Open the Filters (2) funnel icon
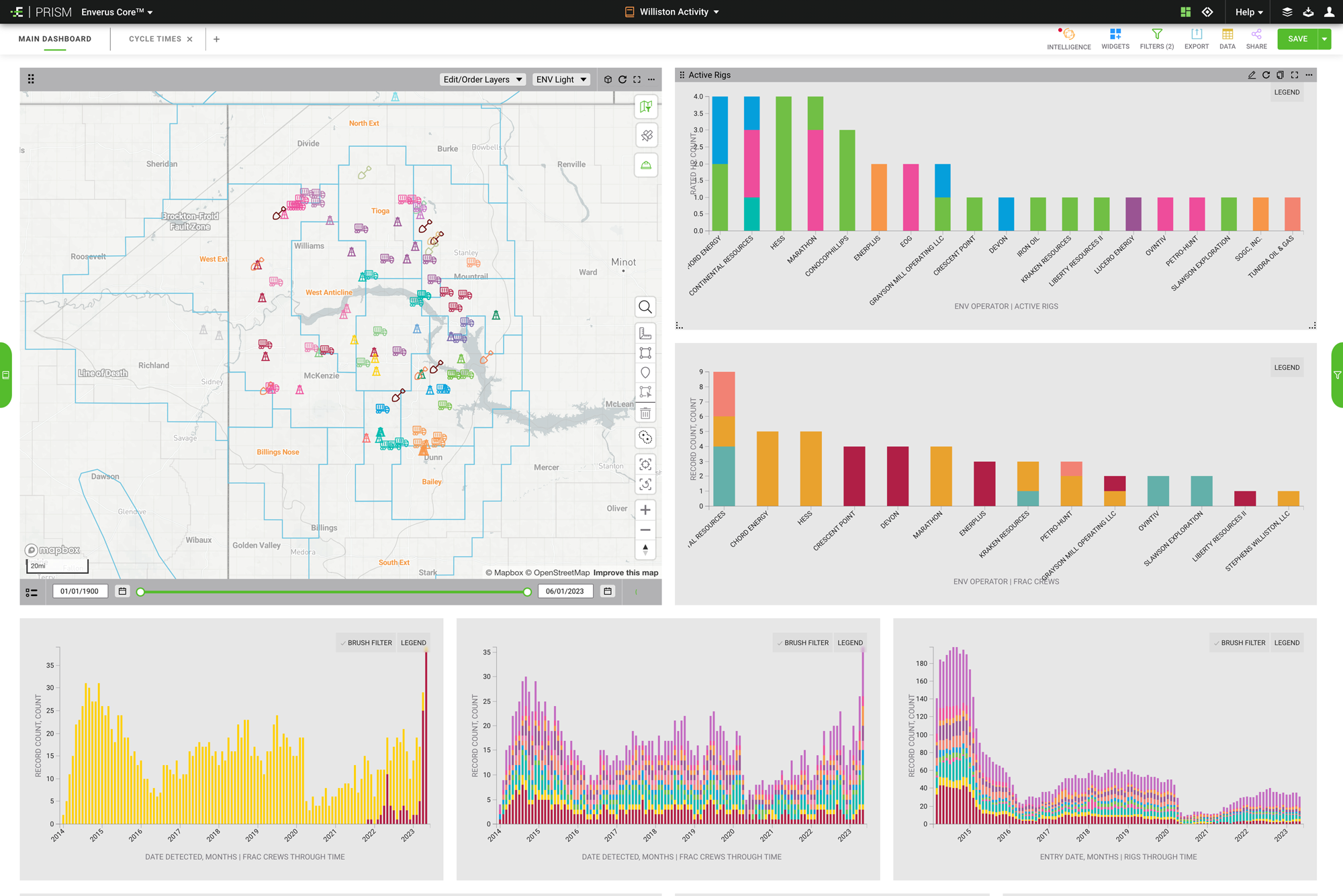1343x896 pixels. click(1157, 34)
